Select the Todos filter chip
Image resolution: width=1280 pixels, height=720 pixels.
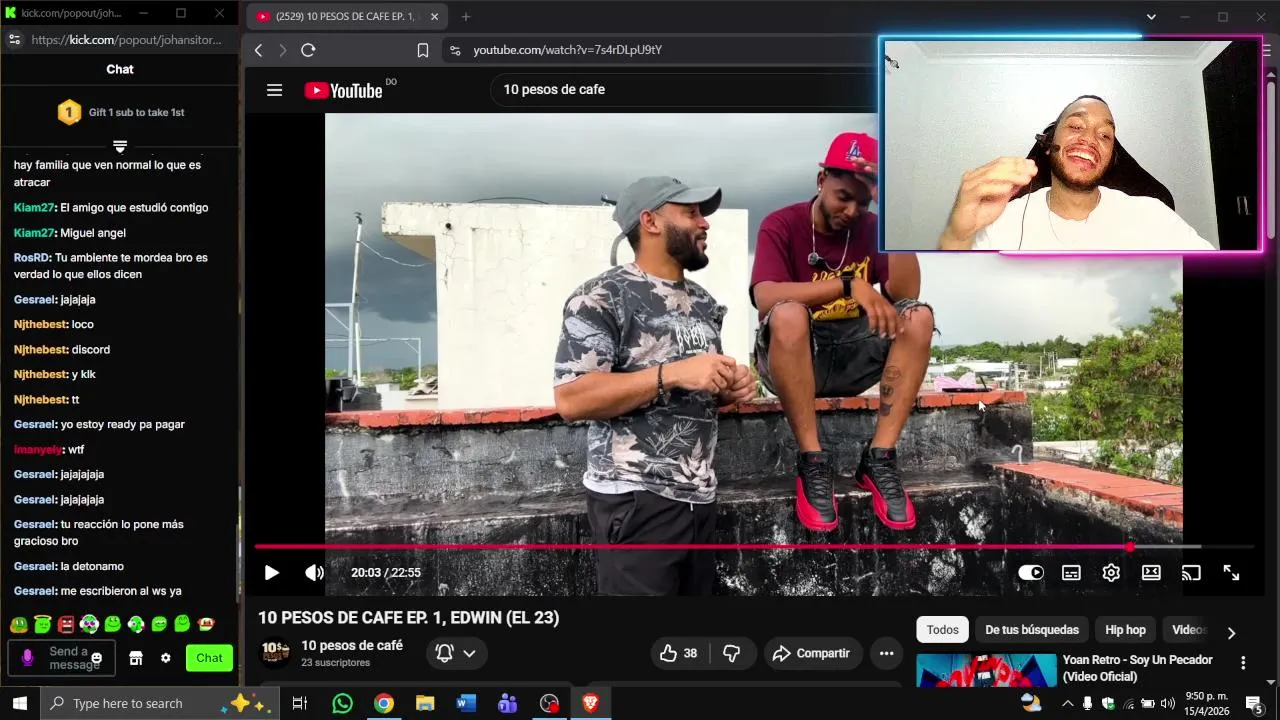(x=942, y=630)
